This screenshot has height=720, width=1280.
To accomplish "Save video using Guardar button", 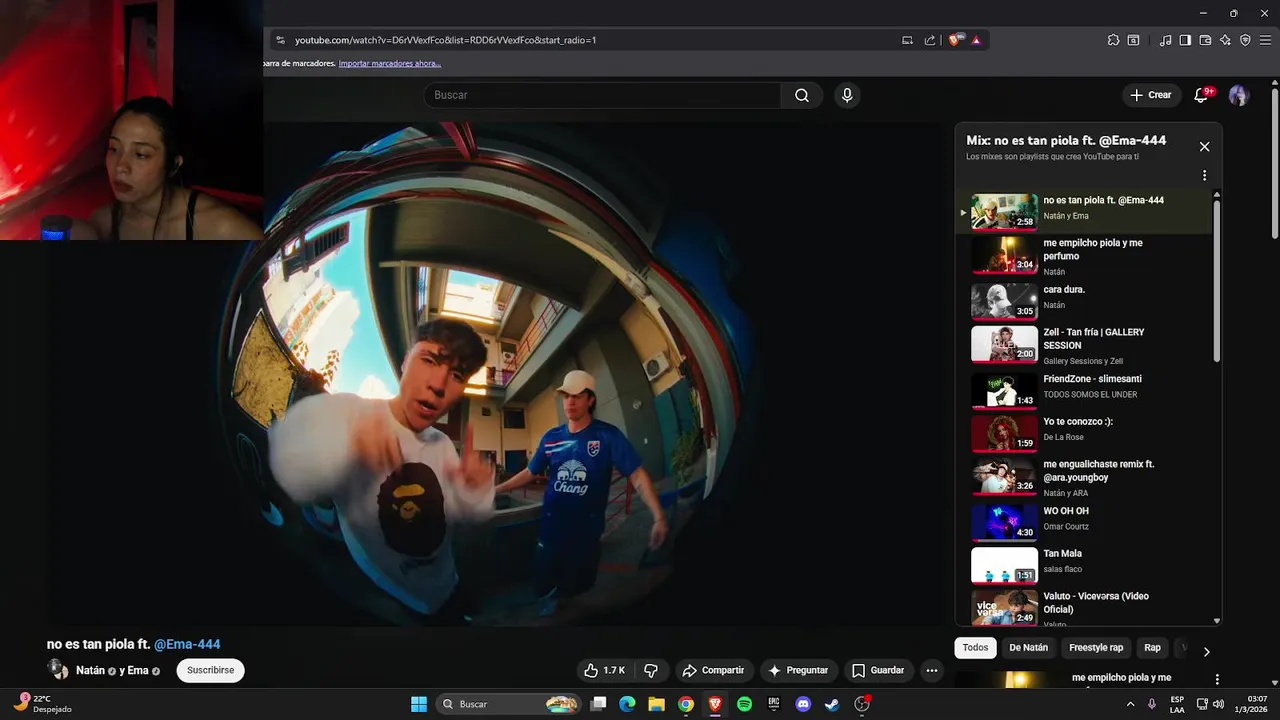I will (878, 670).
